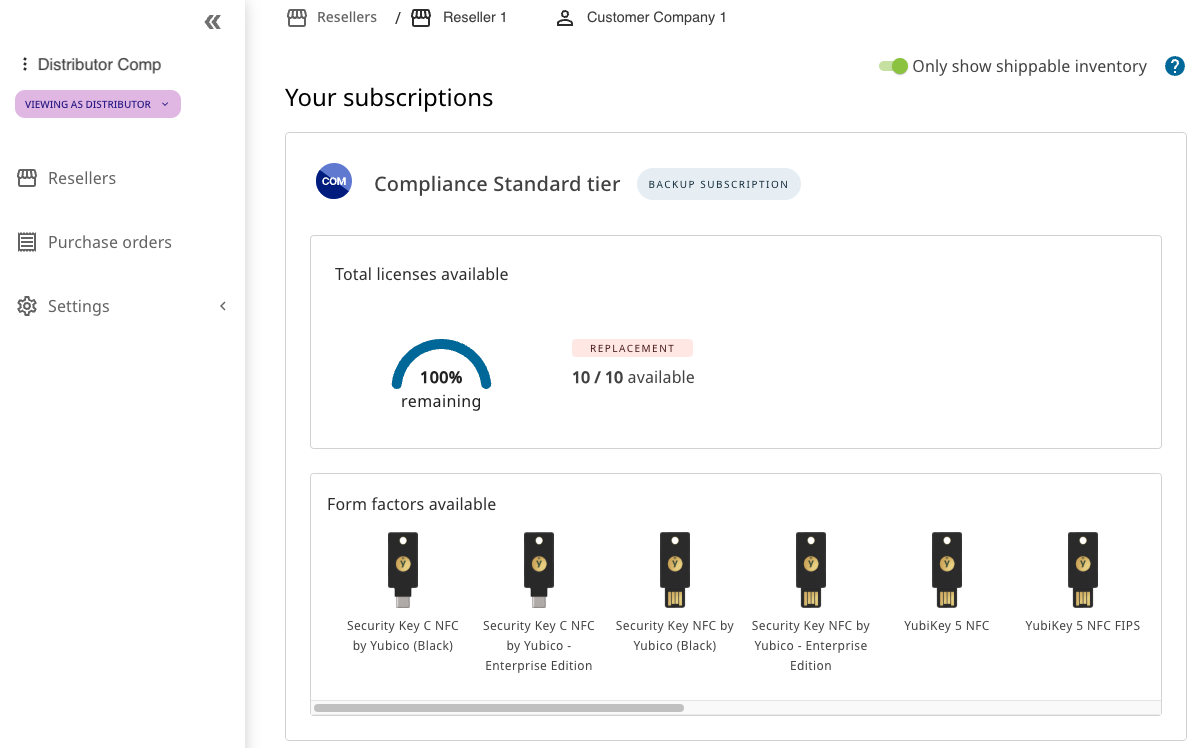1196x748 pixels.
Task: Click the 'Form factors available' heading
Action: coord(411,504)
